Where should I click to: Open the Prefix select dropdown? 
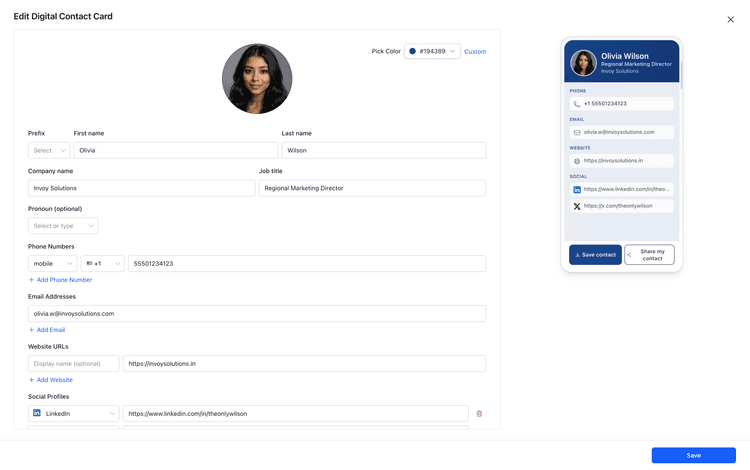(x=49, y=150)
